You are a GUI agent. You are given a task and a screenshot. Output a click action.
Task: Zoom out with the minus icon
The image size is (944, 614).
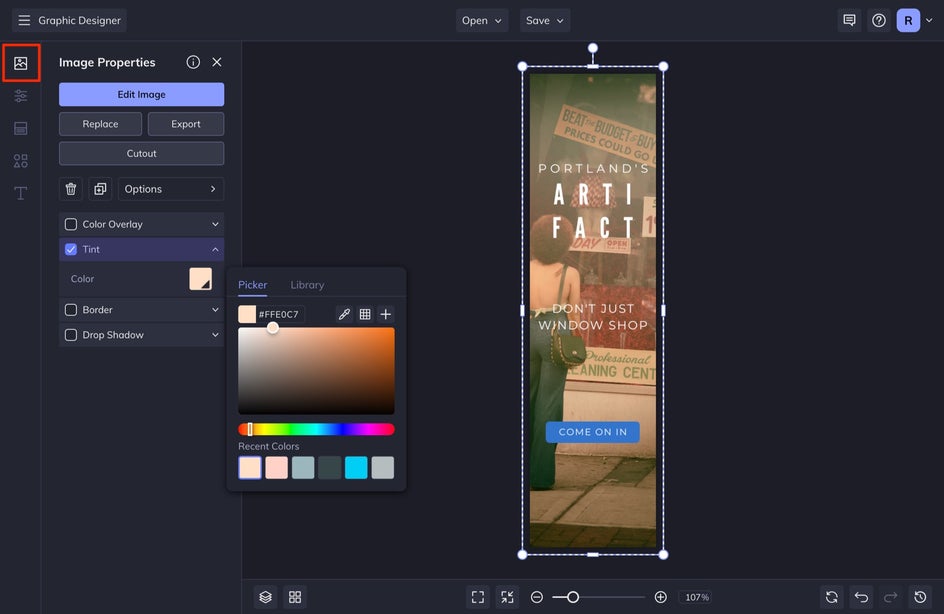pyautogui.click(x=536, y=597)
